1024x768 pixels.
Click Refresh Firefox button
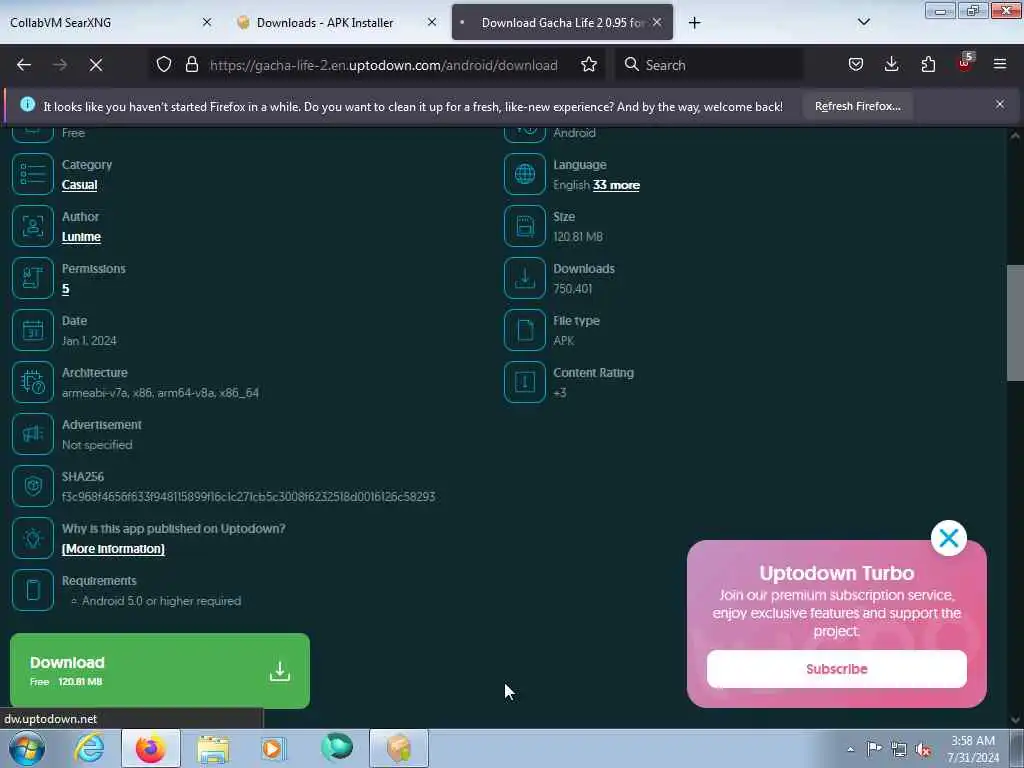point(857,106)
